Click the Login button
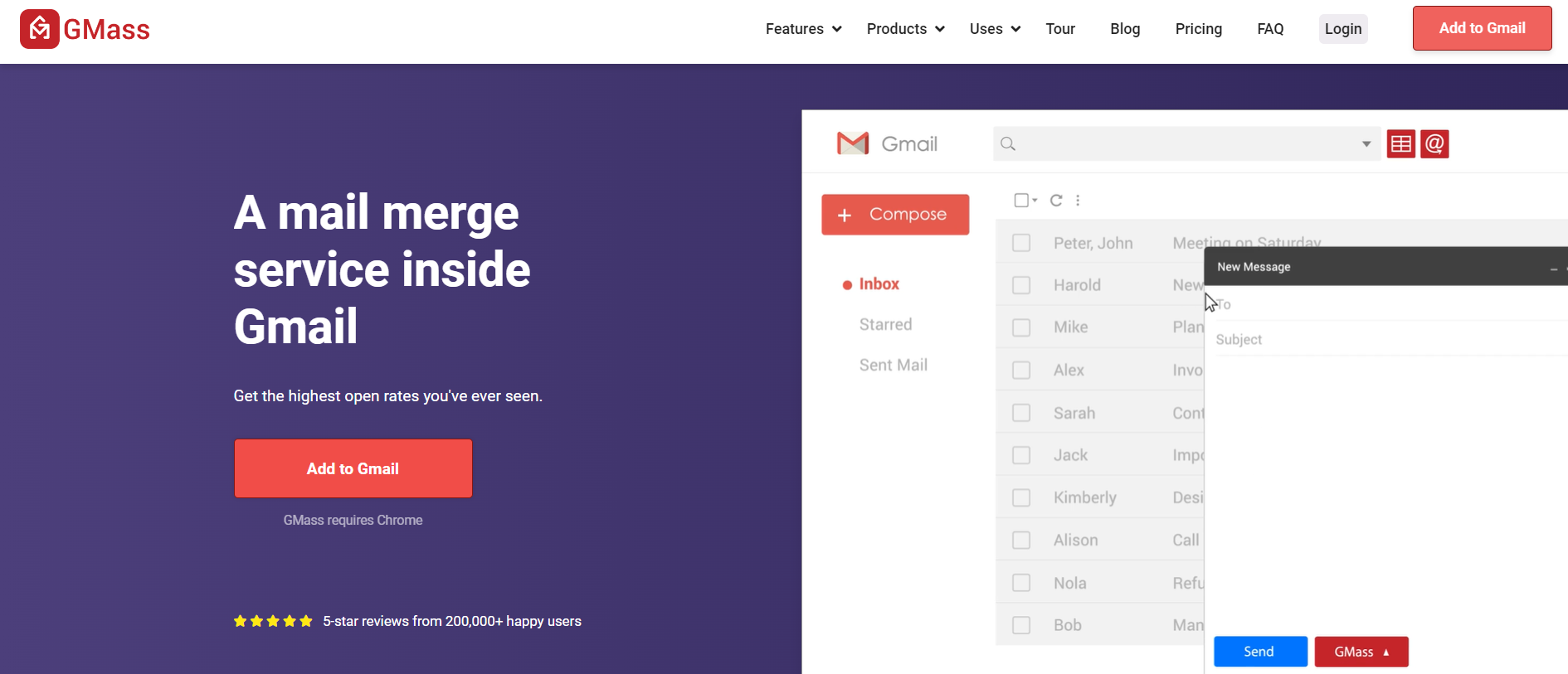1568x674 pixels. click(1343, 29)
